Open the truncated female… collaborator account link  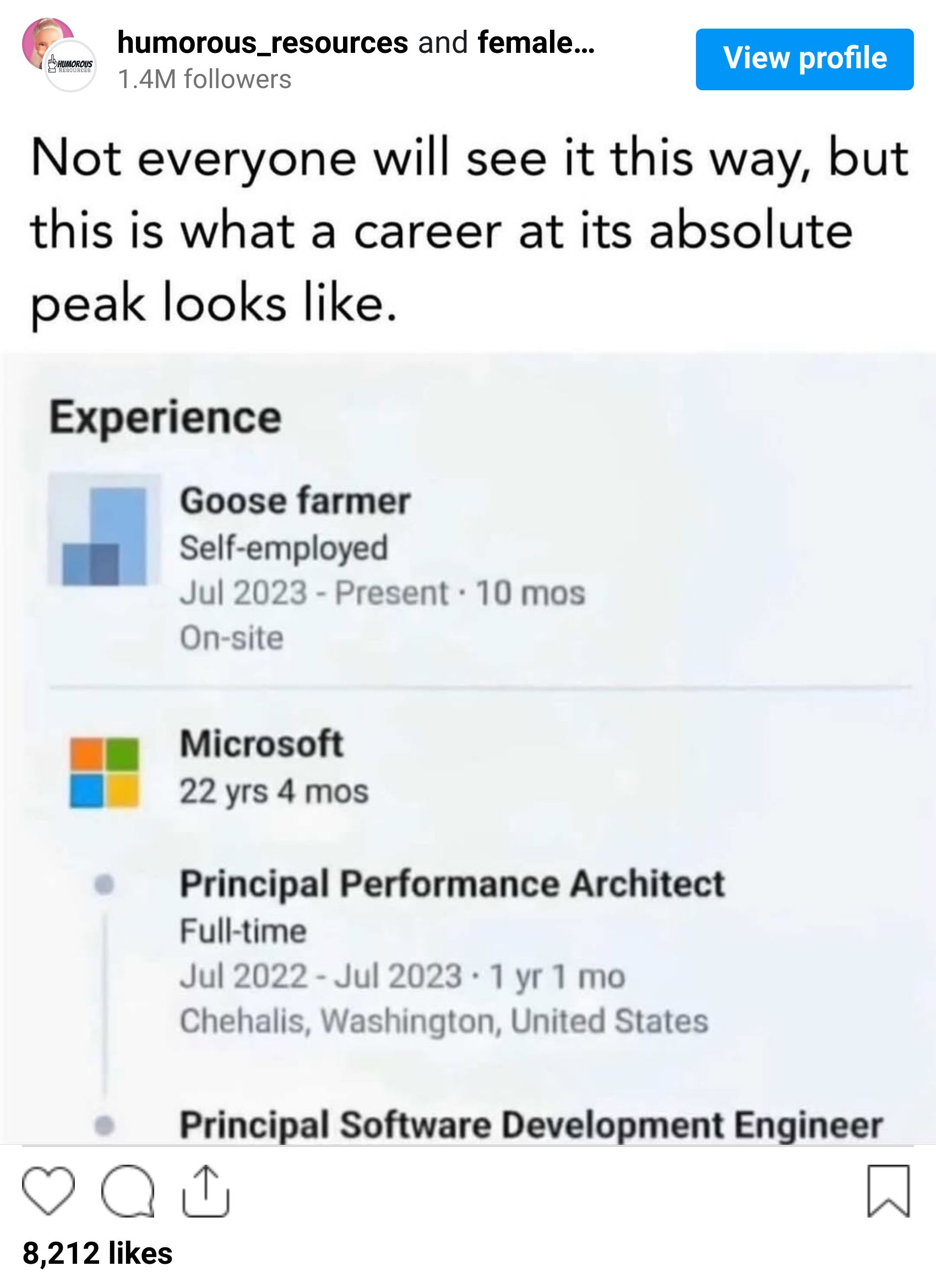pos(536,42)
